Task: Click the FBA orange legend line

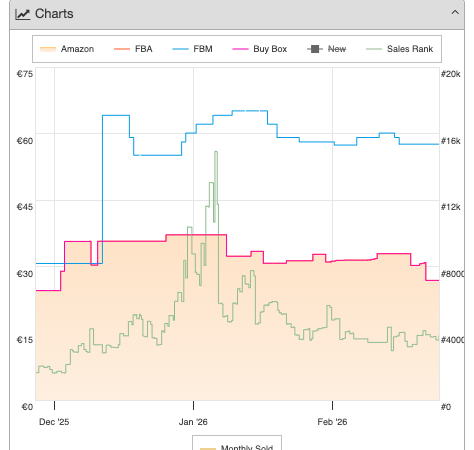Action: pos(122,49)
